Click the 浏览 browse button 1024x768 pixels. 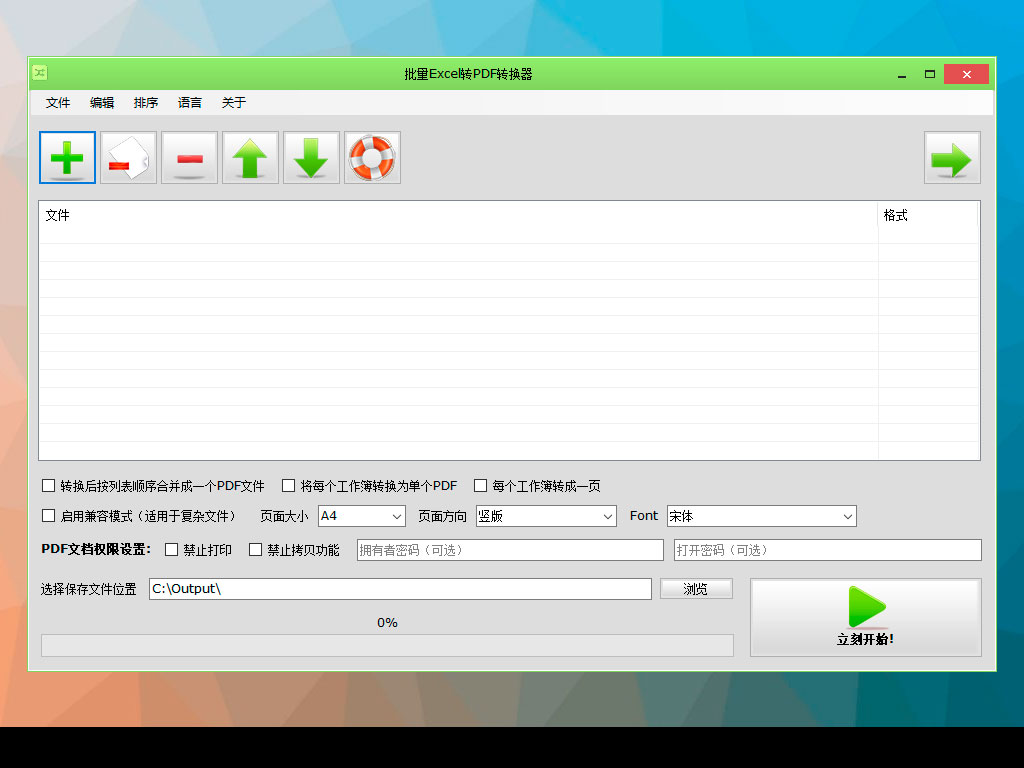click(x=696, y=589)
